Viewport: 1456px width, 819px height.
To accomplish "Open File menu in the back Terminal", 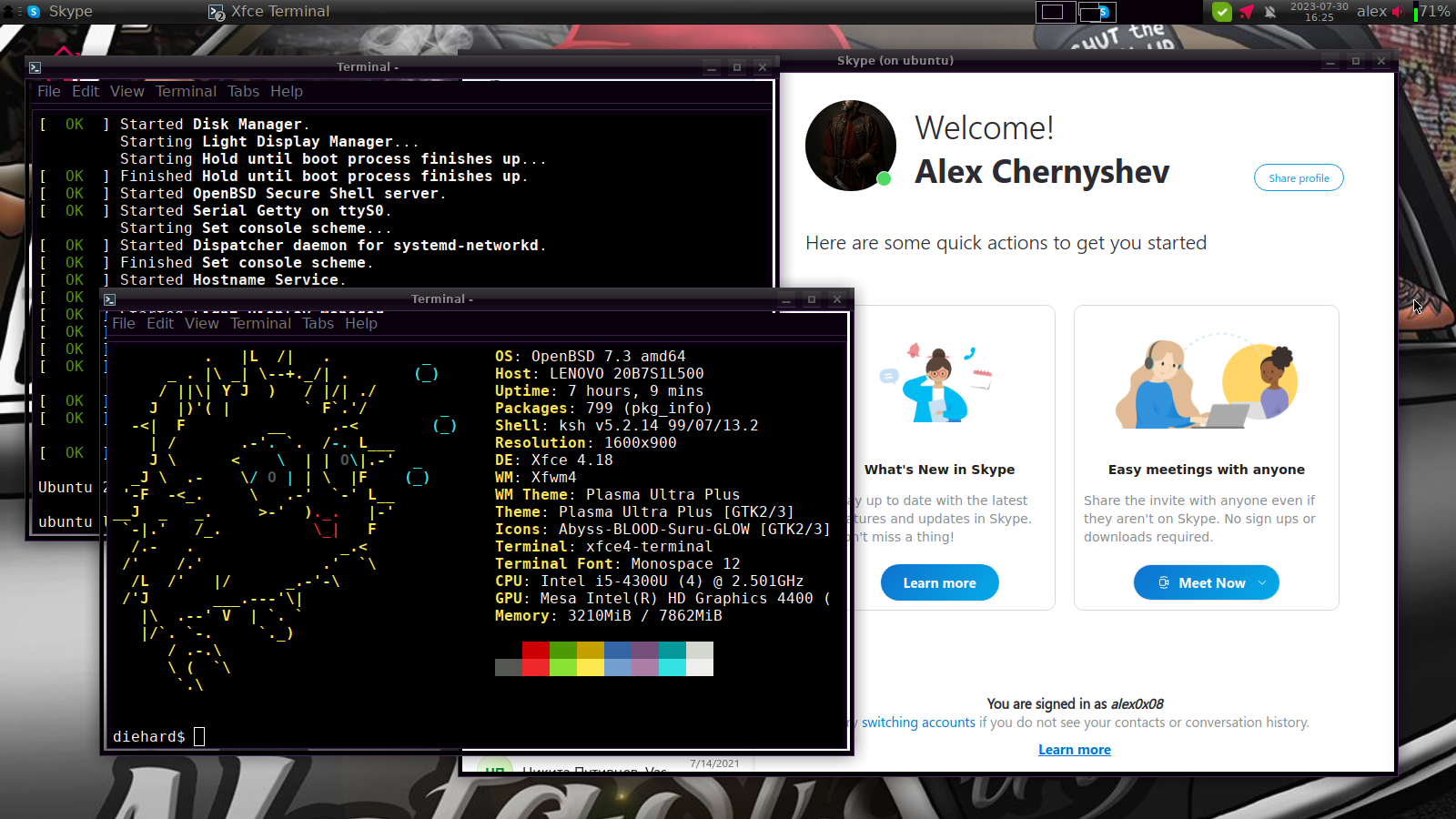I will (49, 91).
